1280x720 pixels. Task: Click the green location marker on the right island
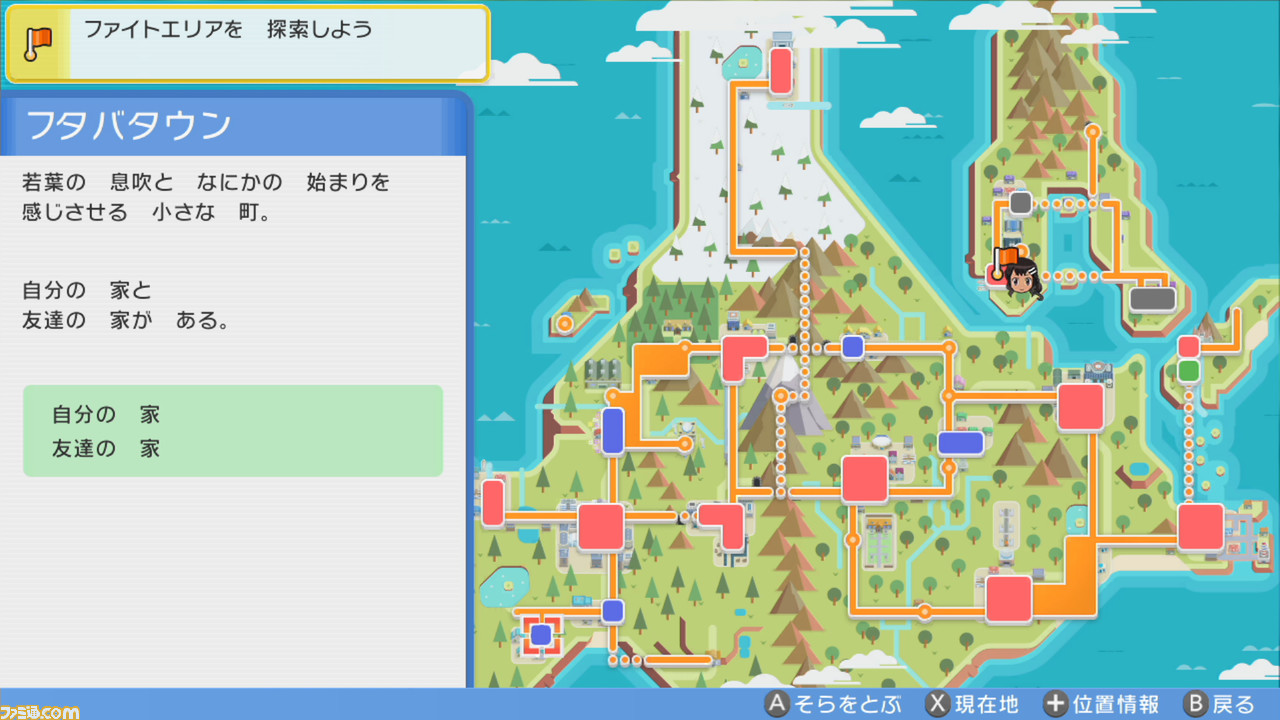pyautogui.click(x=1190, y=368)
